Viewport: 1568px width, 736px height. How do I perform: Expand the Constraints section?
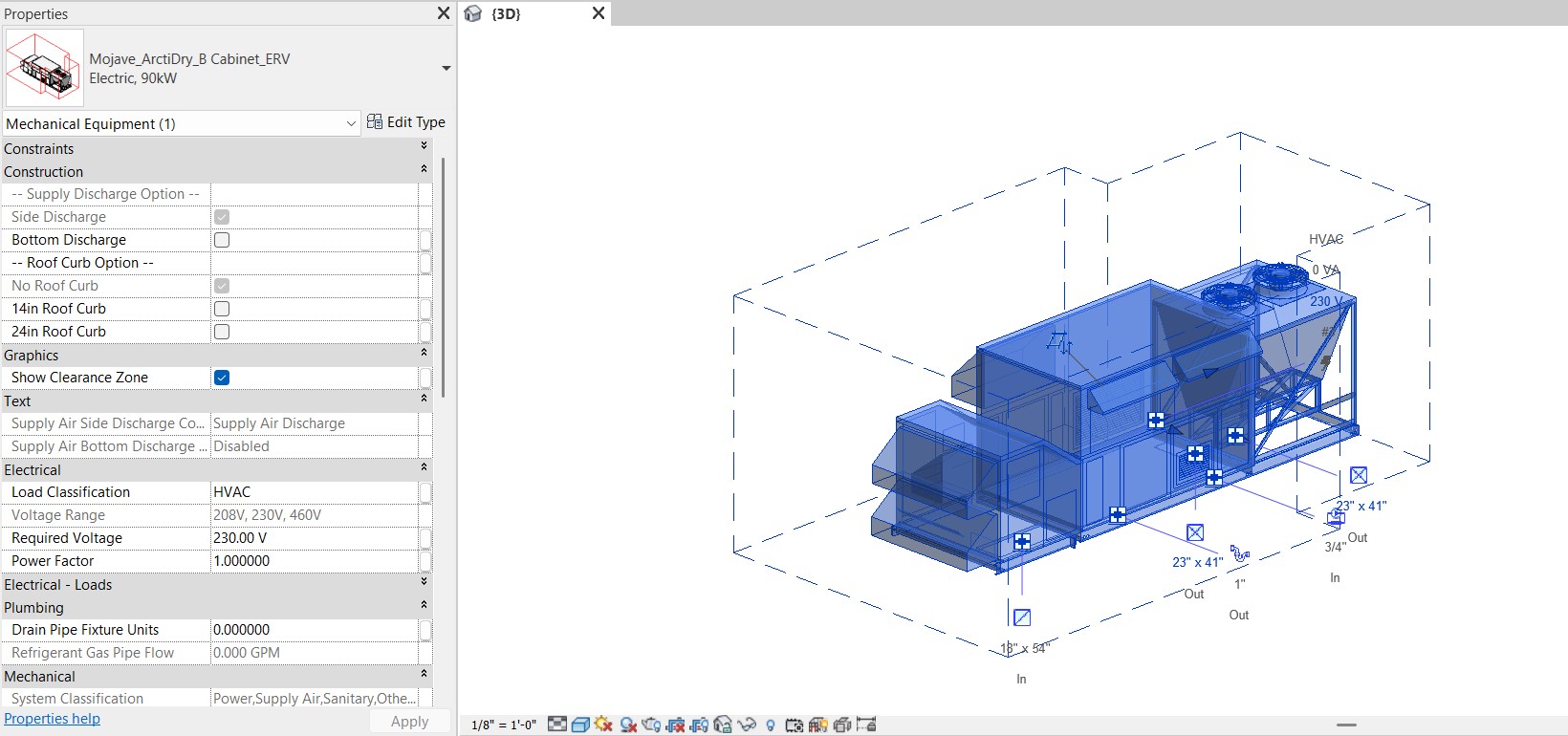(424, 145)
